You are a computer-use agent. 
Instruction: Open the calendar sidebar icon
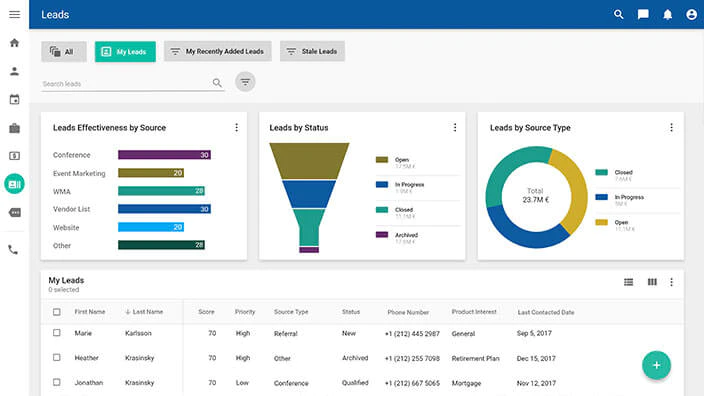click(14, 99)
